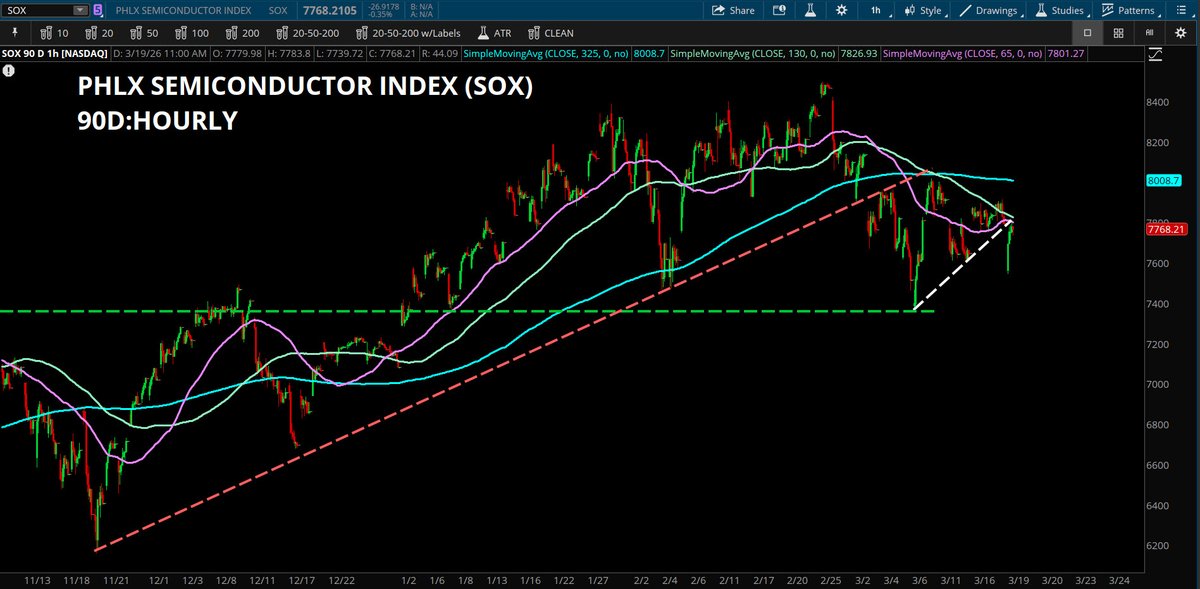Click the purple linked-symbol 5 icon
The image size is (1200, 589).
pyautogui.click(x=96, y=10)
